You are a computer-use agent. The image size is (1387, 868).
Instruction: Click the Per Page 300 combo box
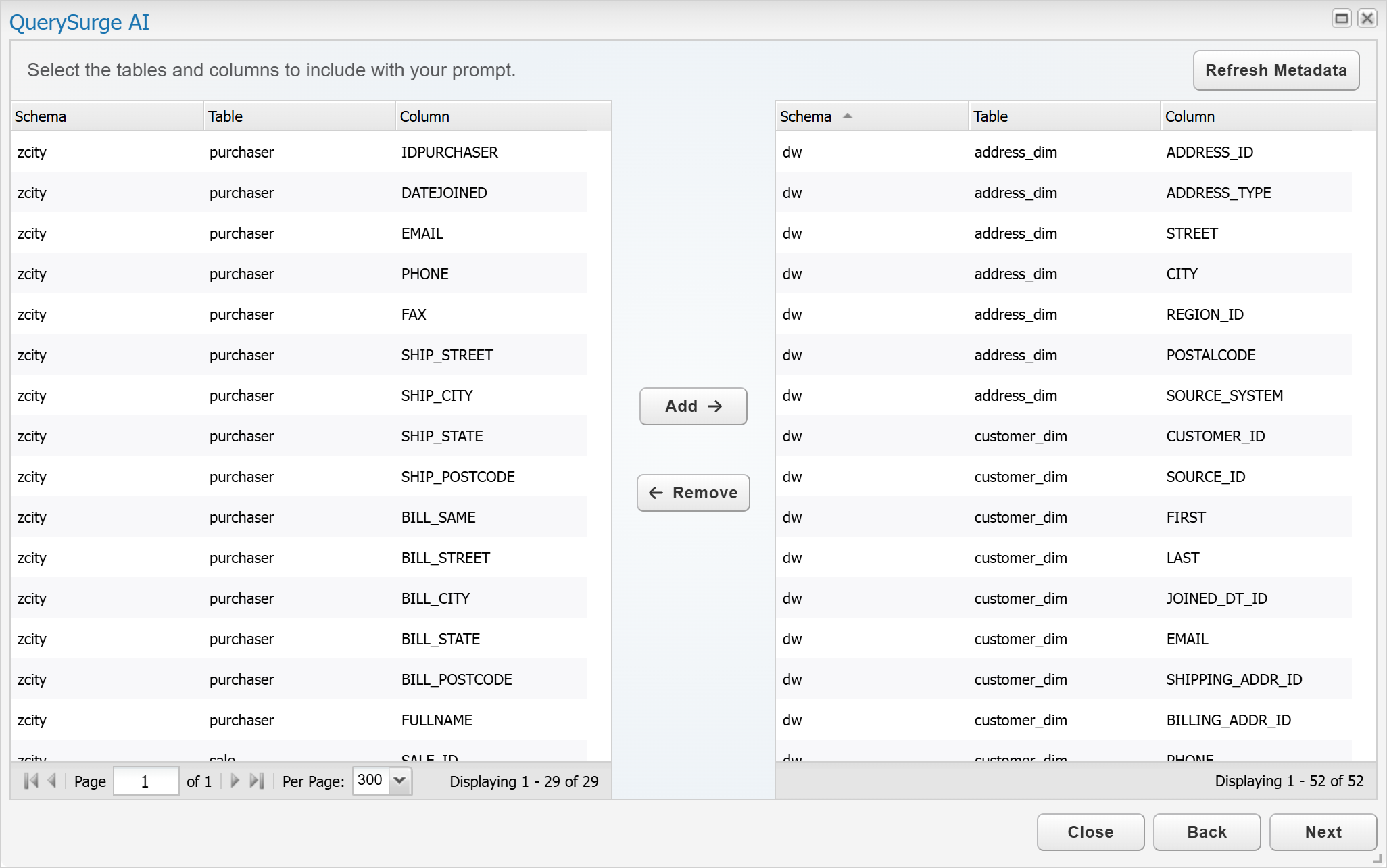coord(370,781)
